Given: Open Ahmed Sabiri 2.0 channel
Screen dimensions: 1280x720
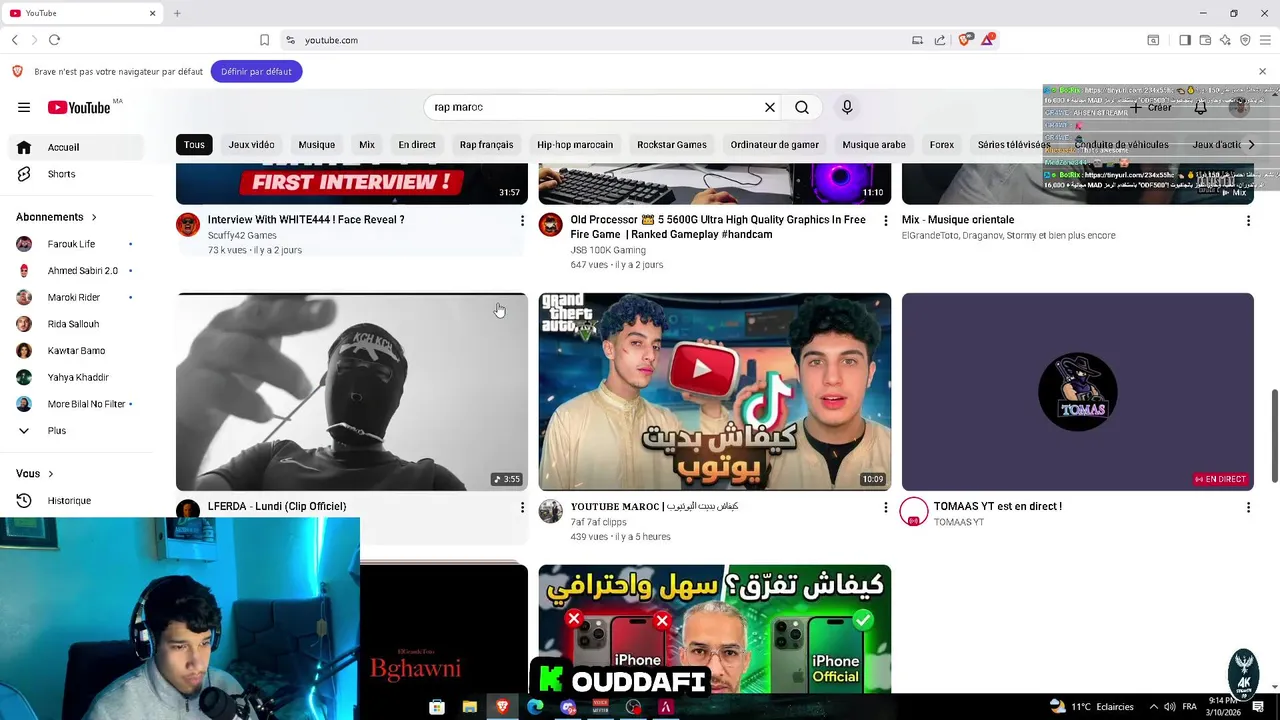Looking at the screenshot, I should click(x=78, y=271).
